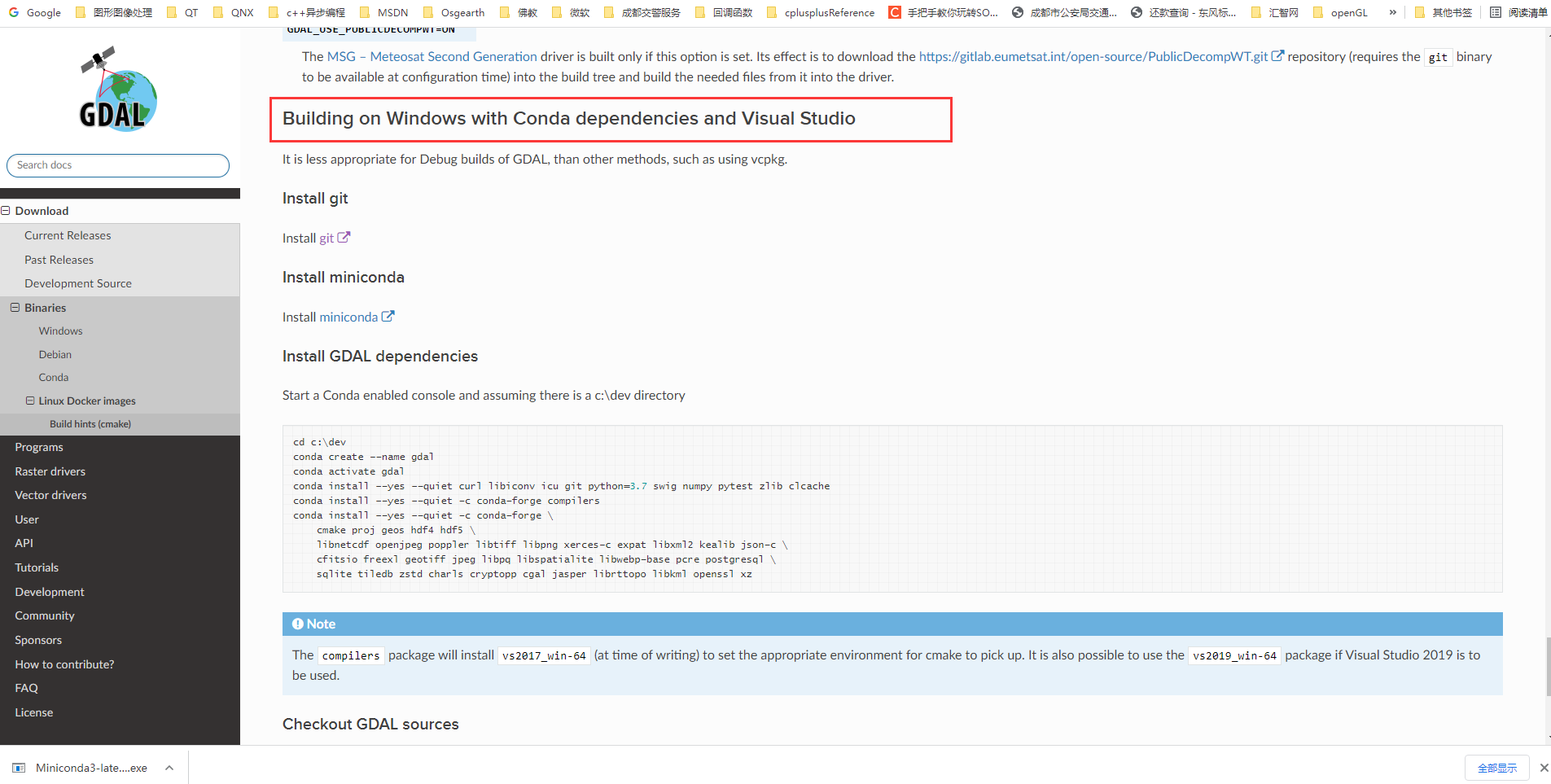1551x784 pixels.
Task: Open the 成都交警服务 bookmark folder
Action: tap(642, 12)
